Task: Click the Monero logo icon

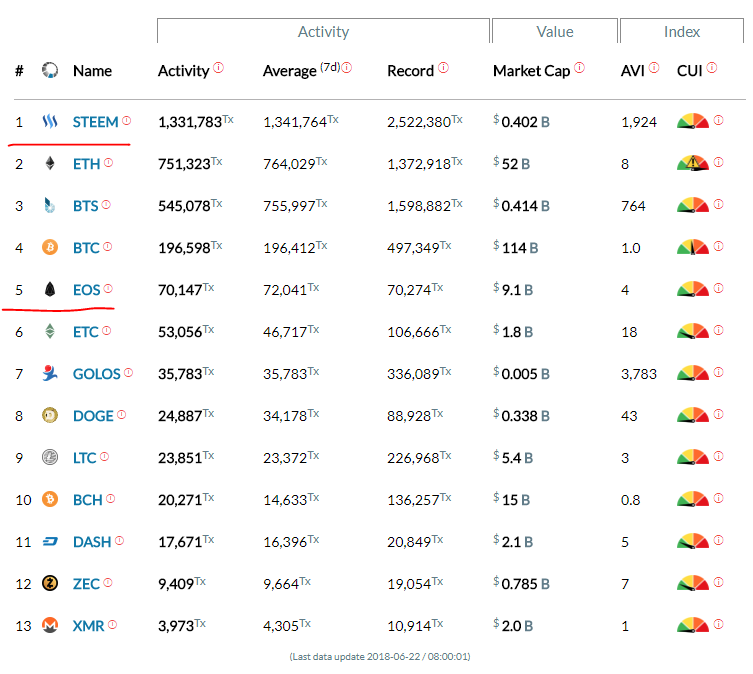Action: tap(50, 625)
